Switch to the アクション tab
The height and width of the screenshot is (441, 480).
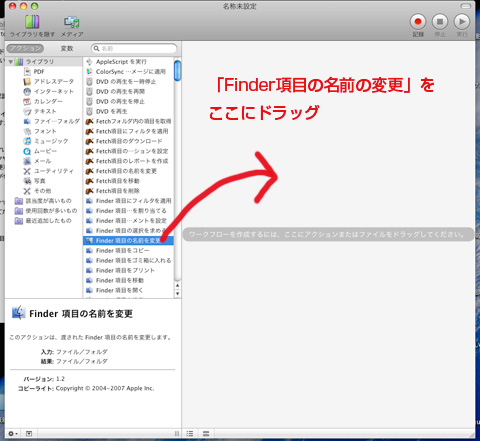(25, 49)
